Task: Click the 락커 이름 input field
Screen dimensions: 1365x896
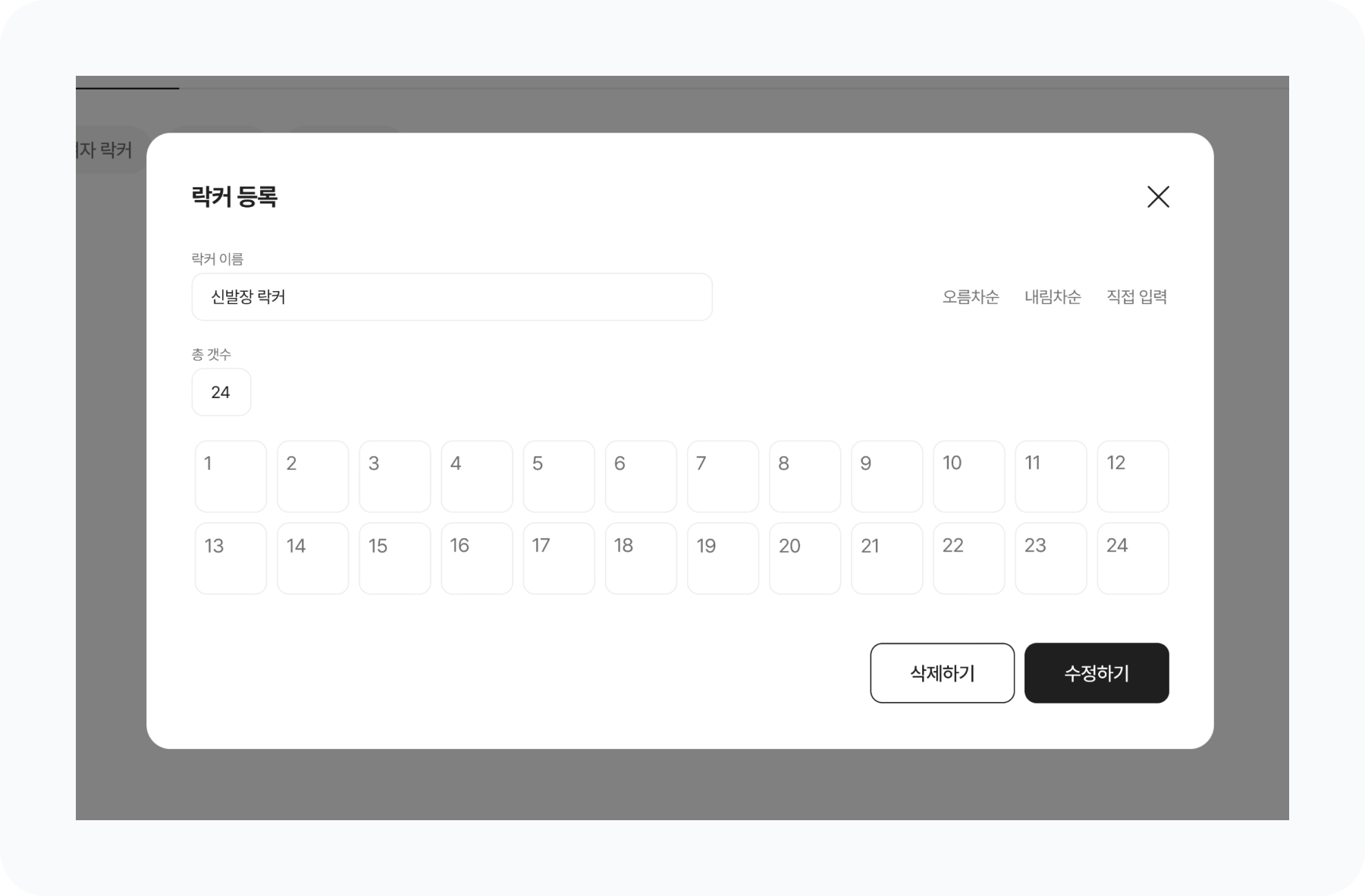Action: point(451,297)
